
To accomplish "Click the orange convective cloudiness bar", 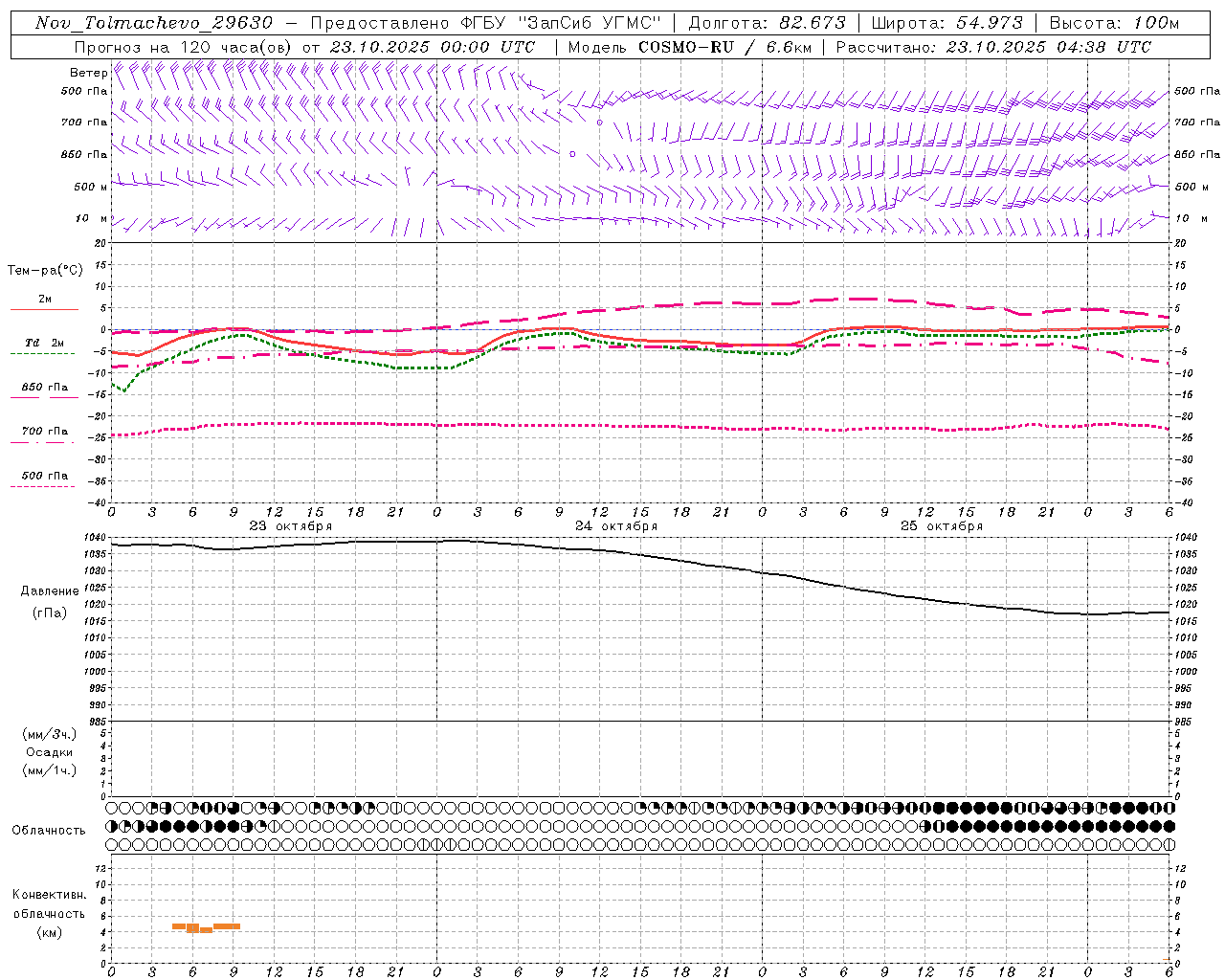I will pyautogui.click(x=206, y=927).
